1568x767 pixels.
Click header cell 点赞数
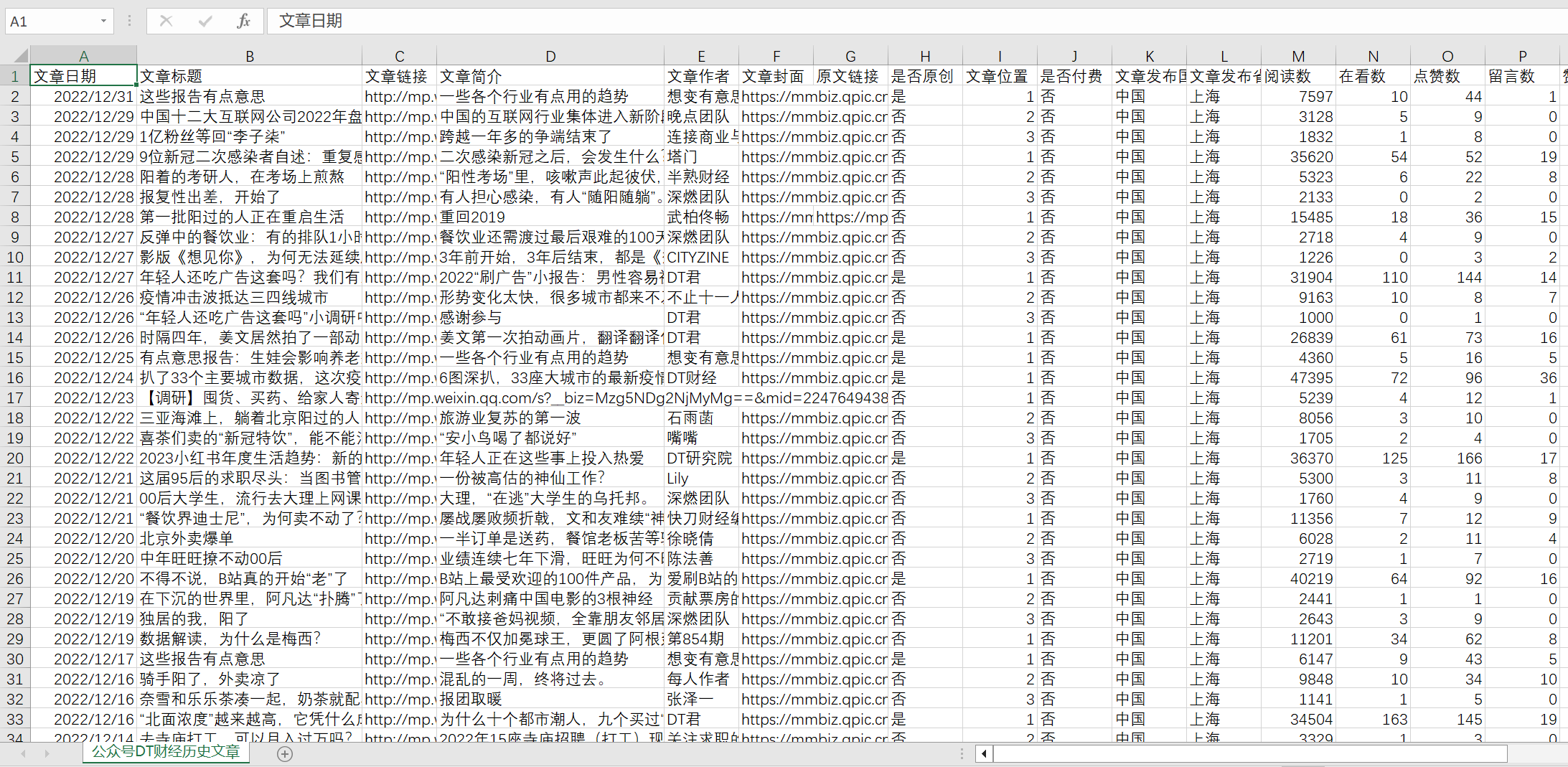[1447, 76]
